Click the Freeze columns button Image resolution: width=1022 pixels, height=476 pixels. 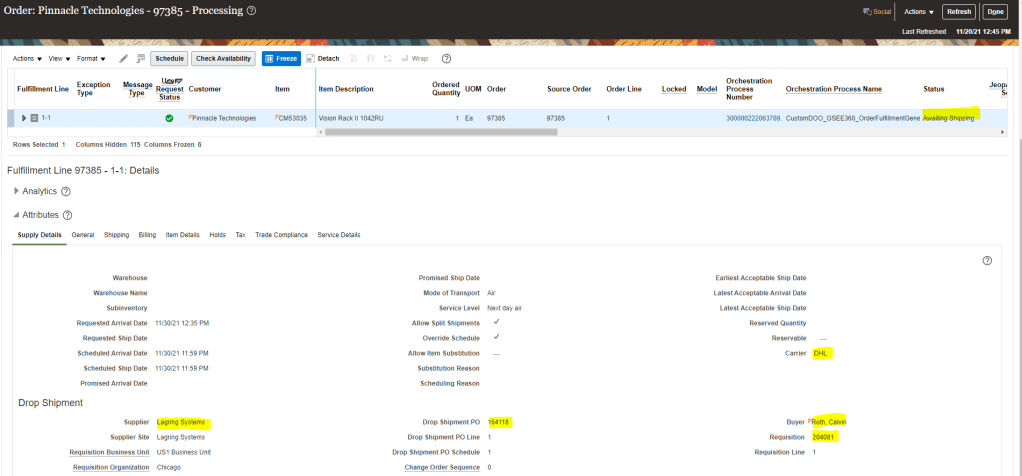pyautogui.click(x=281, y=59)
